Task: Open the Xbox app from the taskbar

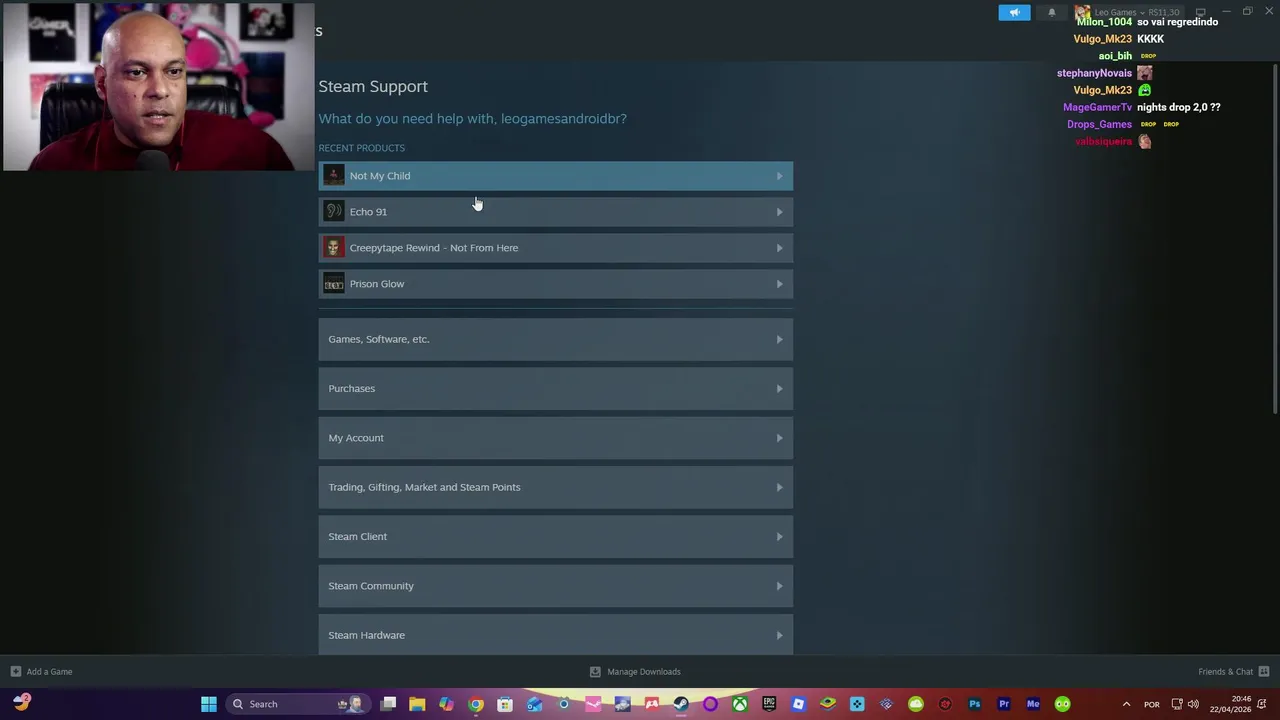Action: click(739, 704)
